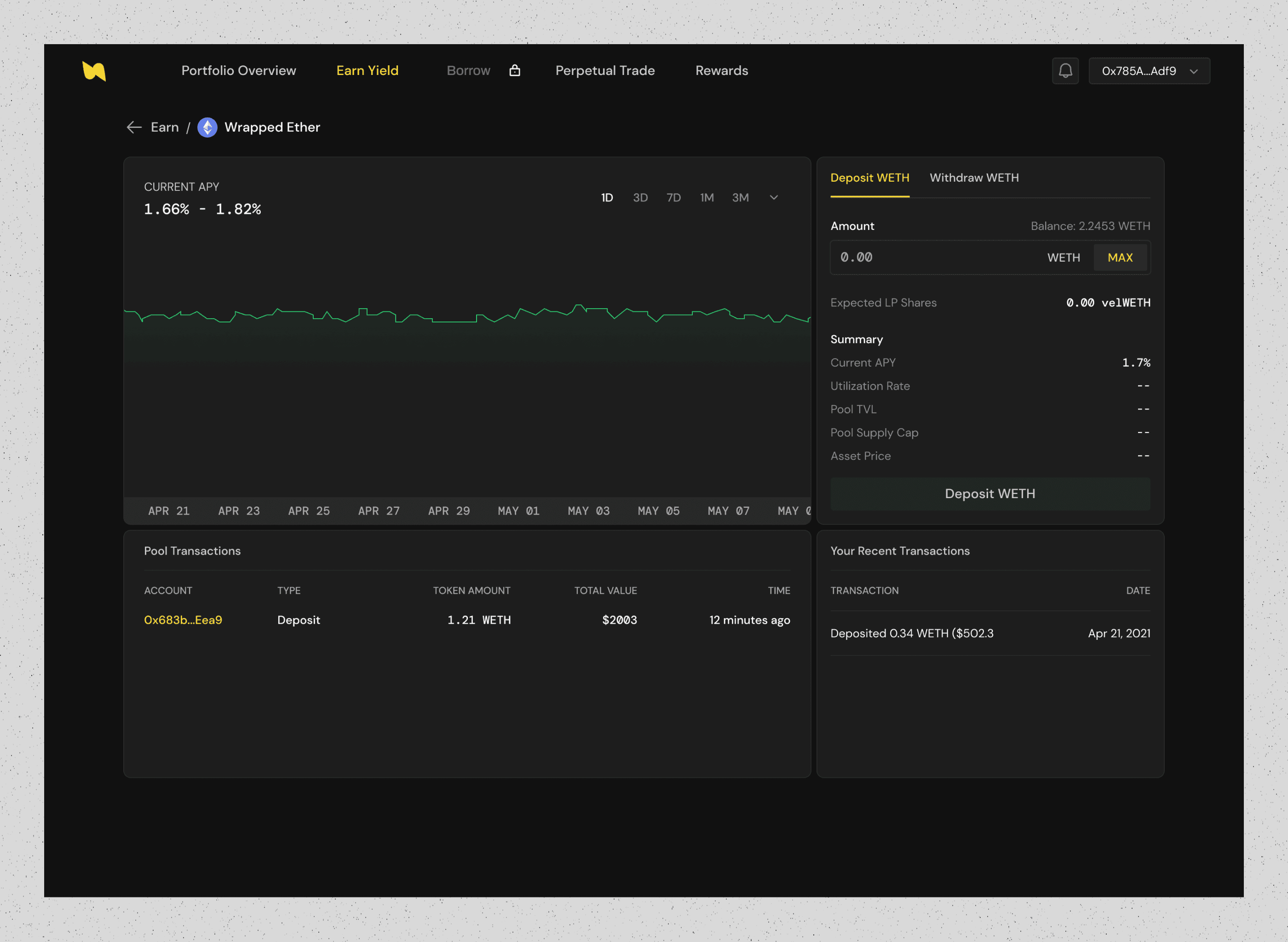Click the lock icon next to Borrow
Image resolution: width=1288 pixels, height=942 pixels.
[514, 71]
